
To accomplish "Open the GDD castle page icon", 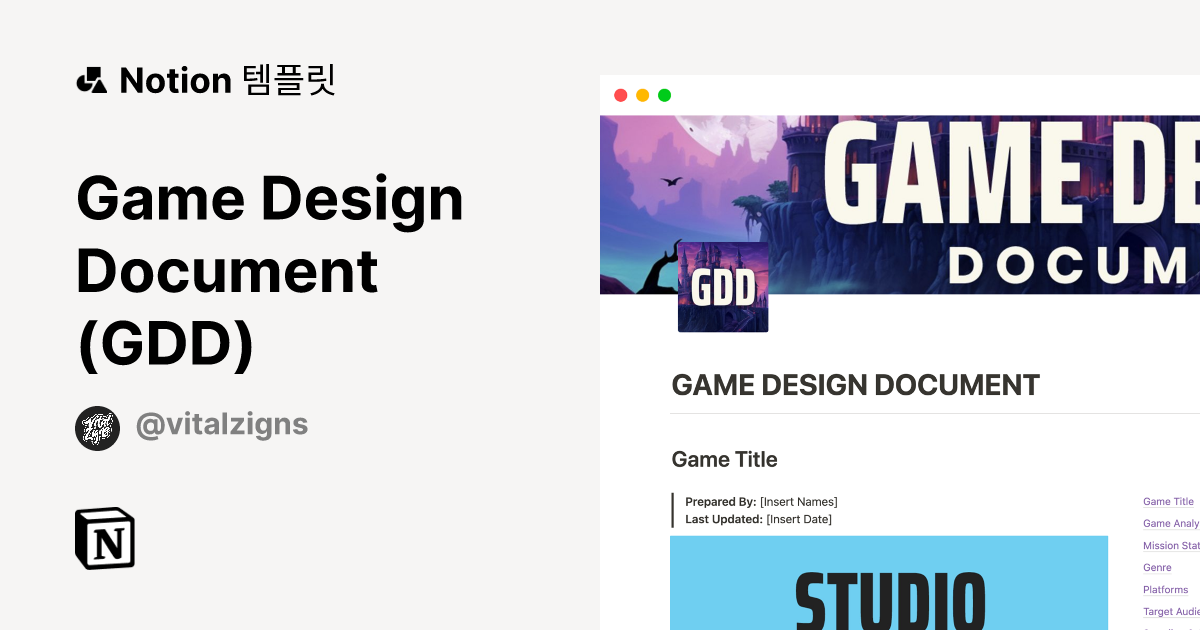I will (723, 287).
